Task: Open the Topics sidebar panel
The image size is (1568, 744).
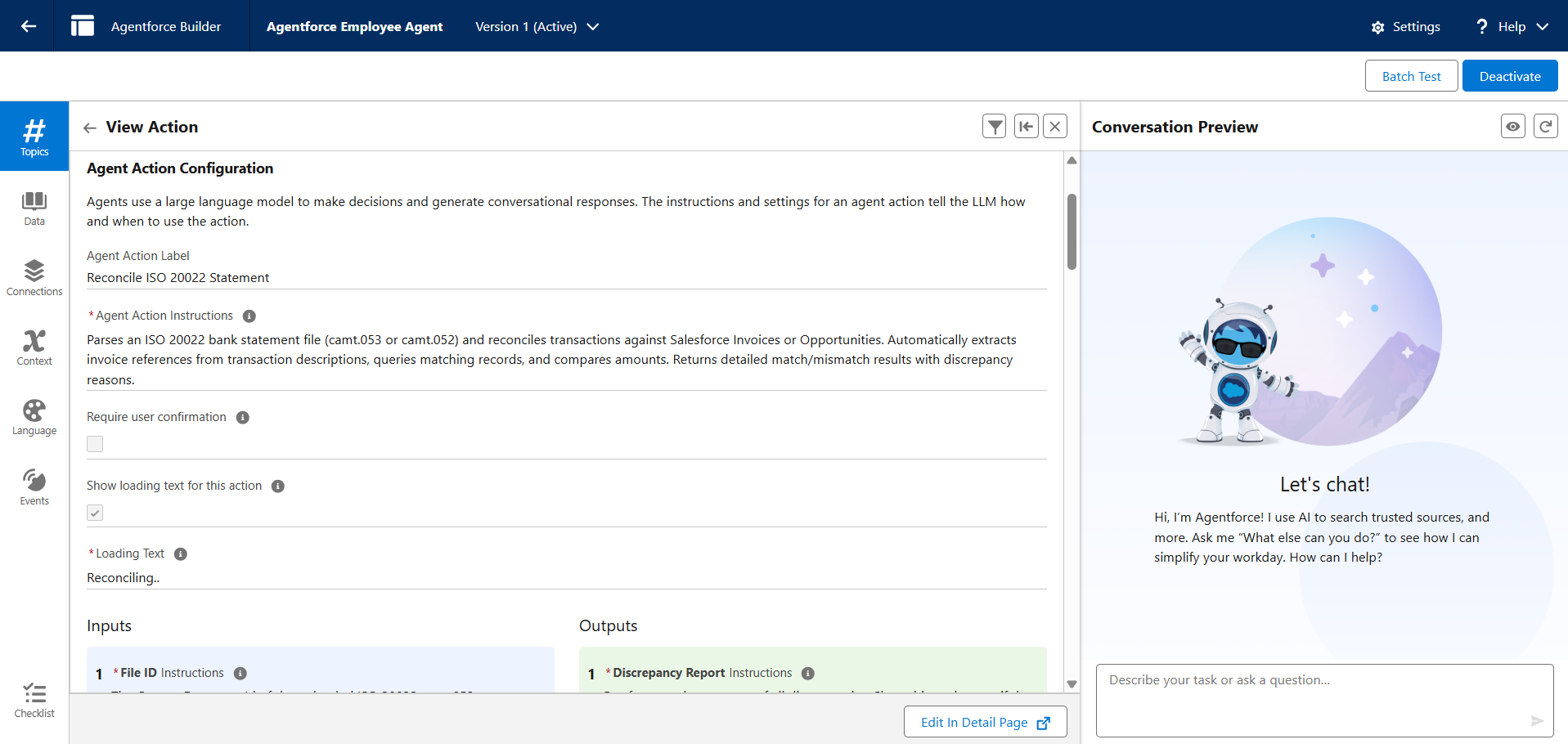Action: pyautogui.click(x=34, y=137)
